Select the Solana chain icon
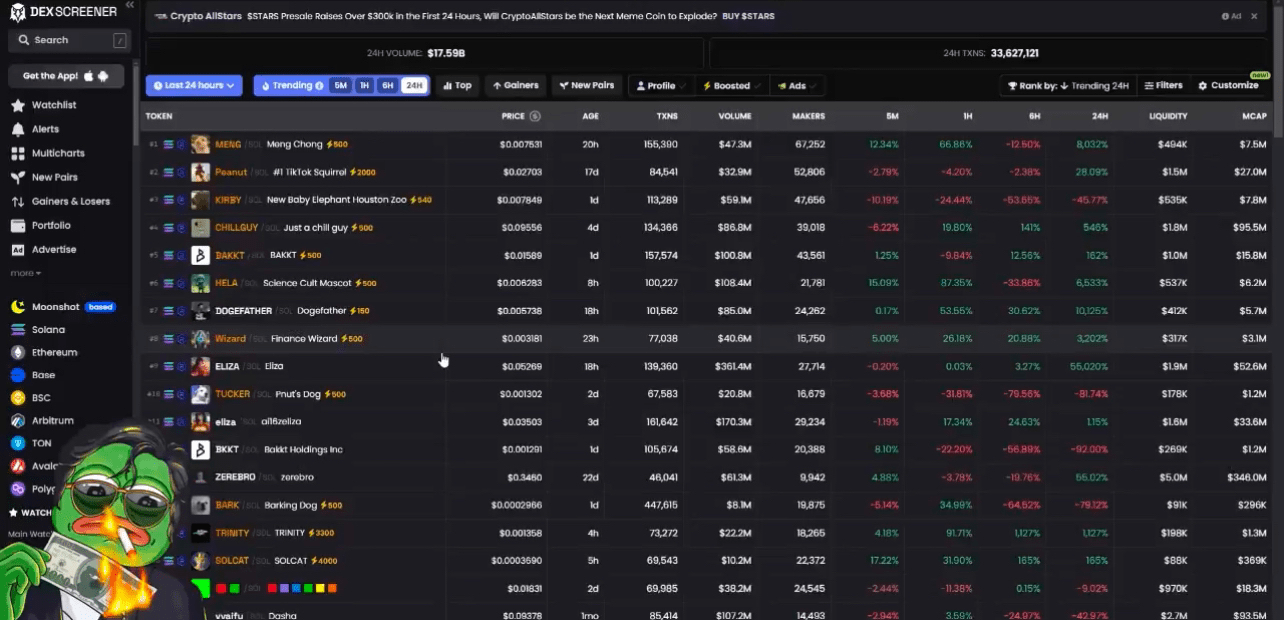 [x=18, y=329]
